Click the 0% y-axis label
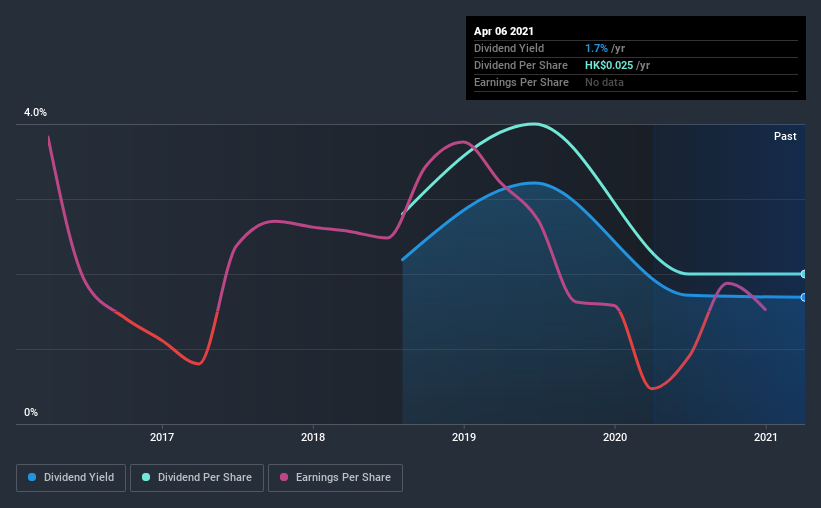821x508 pixels. [x=31, y=412]
